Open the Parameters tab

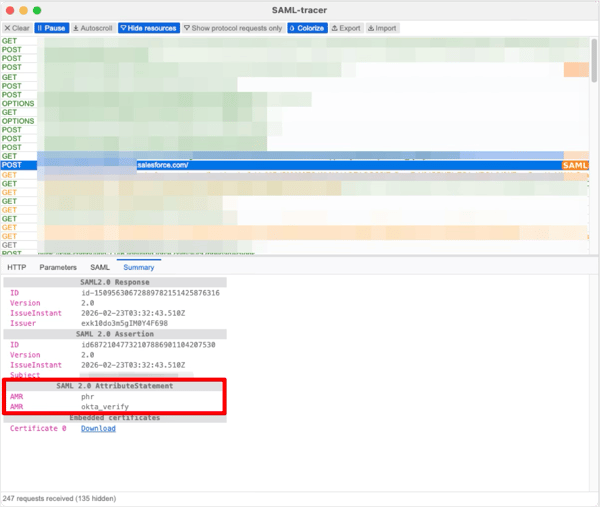[58, 267]
